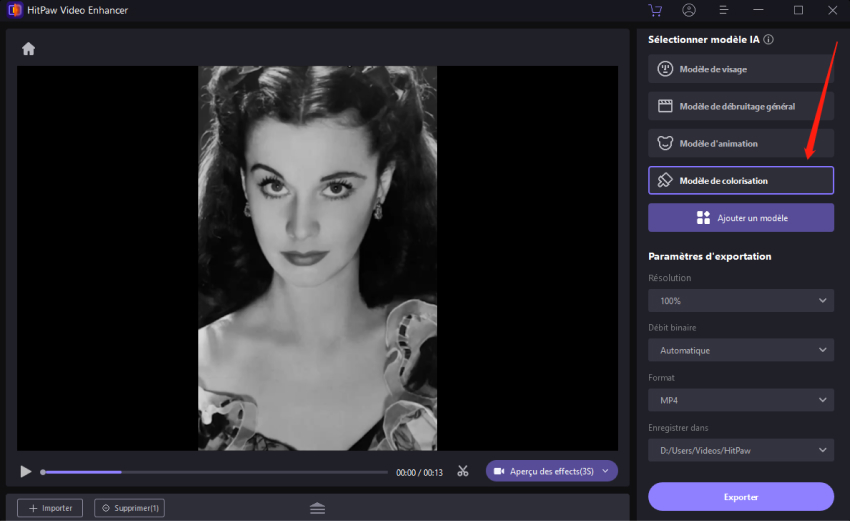Viewport: 850px width, 521px height.
Task: Expand the Résolution 100% dropdown
Action: click(x=740, y=300)
